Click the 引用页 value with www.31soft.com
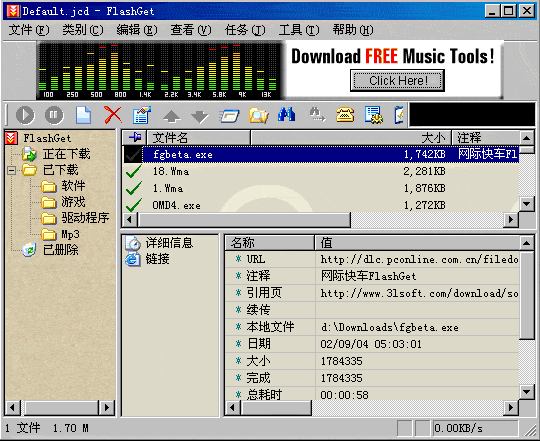 click(x=419, y=293)
